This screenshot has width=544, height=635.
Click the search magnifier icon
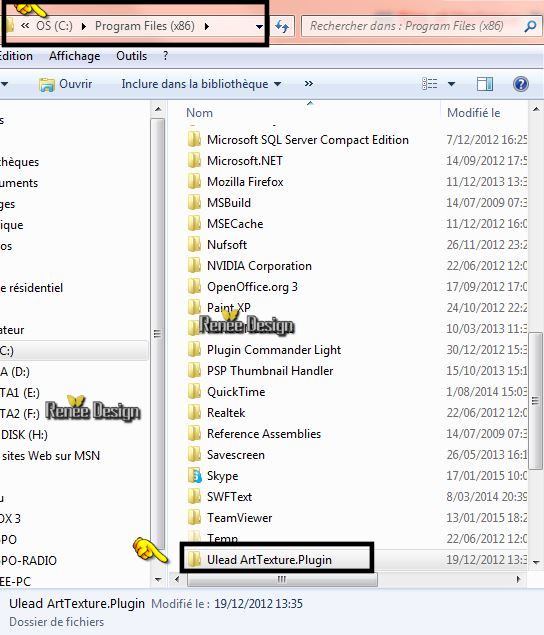tap(530, 27)
